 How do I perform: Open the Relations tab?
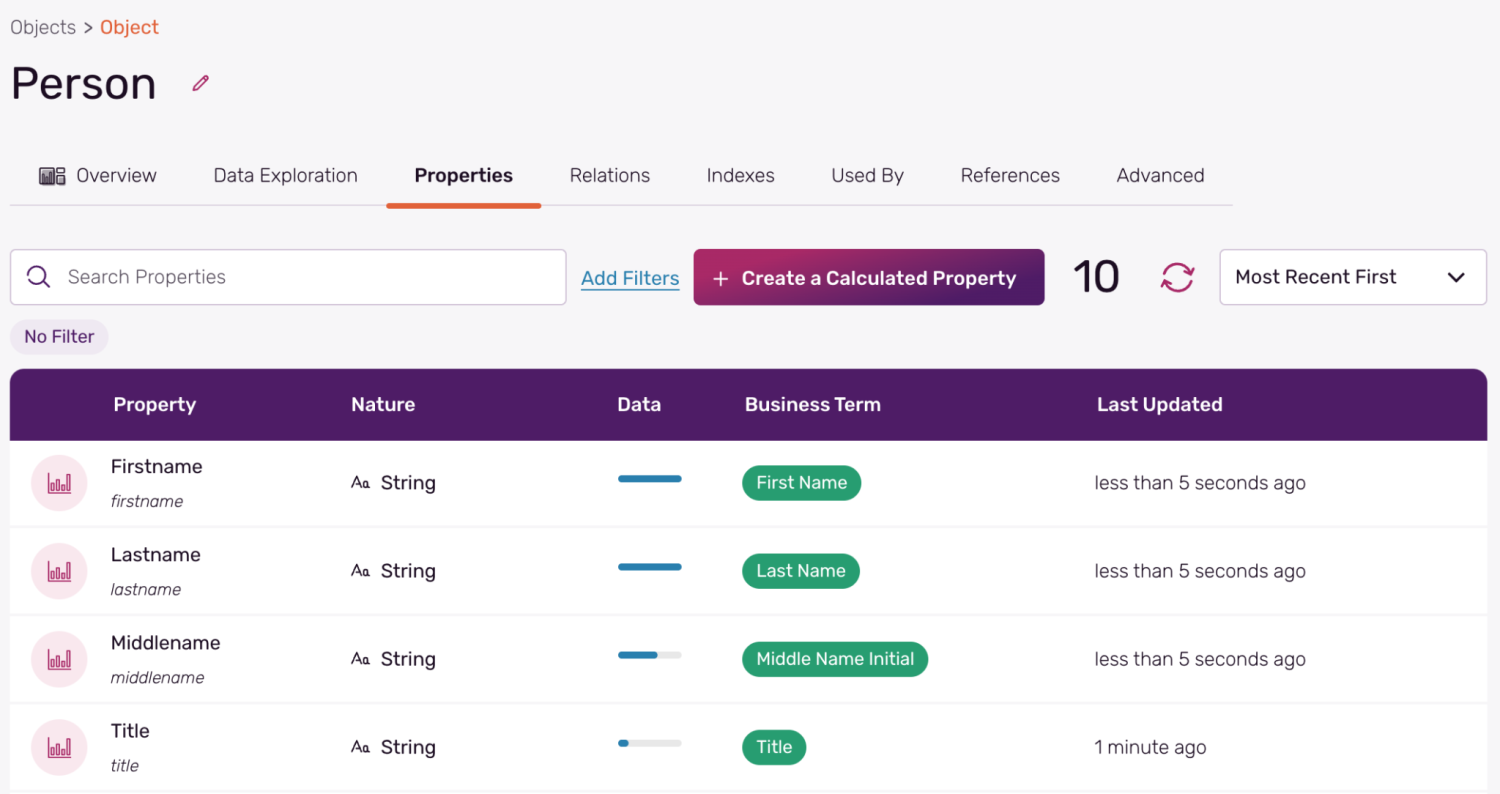click(609, 176)
